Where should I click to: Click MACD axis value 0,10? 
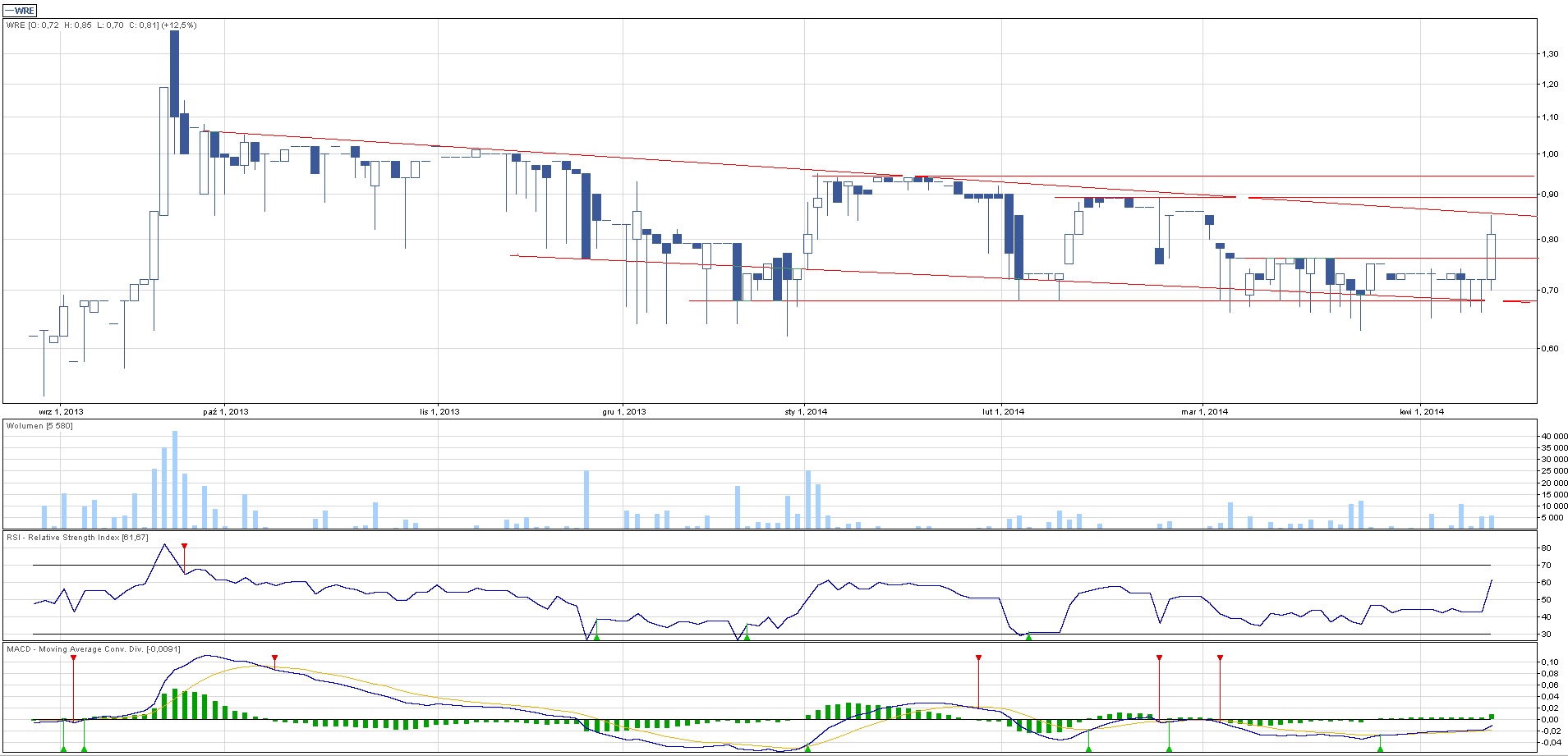(x=1550, y=662)
